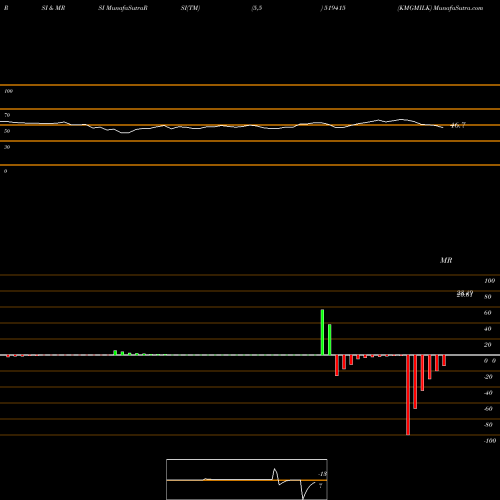Click the MR axis label 80
This screenshot has height=500, width=500.
tap(488, 297)
